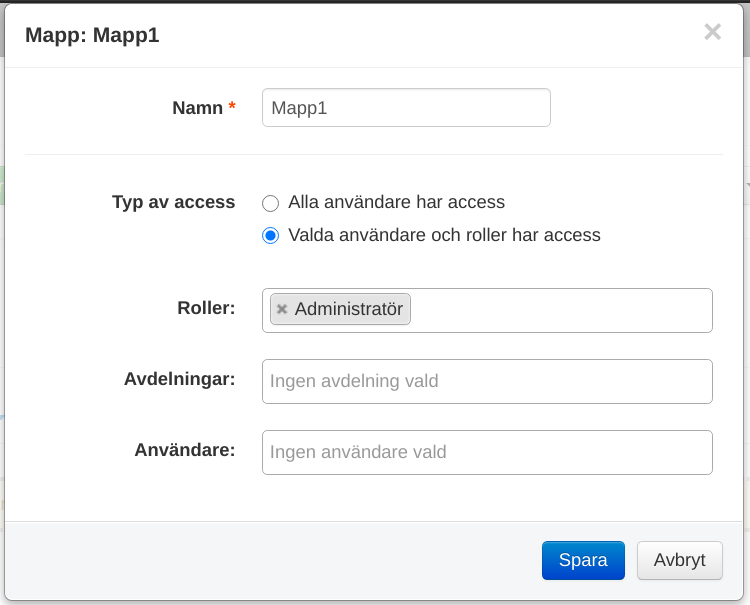
Task: Select "Alla användare har access" radio button
Action: [270, 203]
